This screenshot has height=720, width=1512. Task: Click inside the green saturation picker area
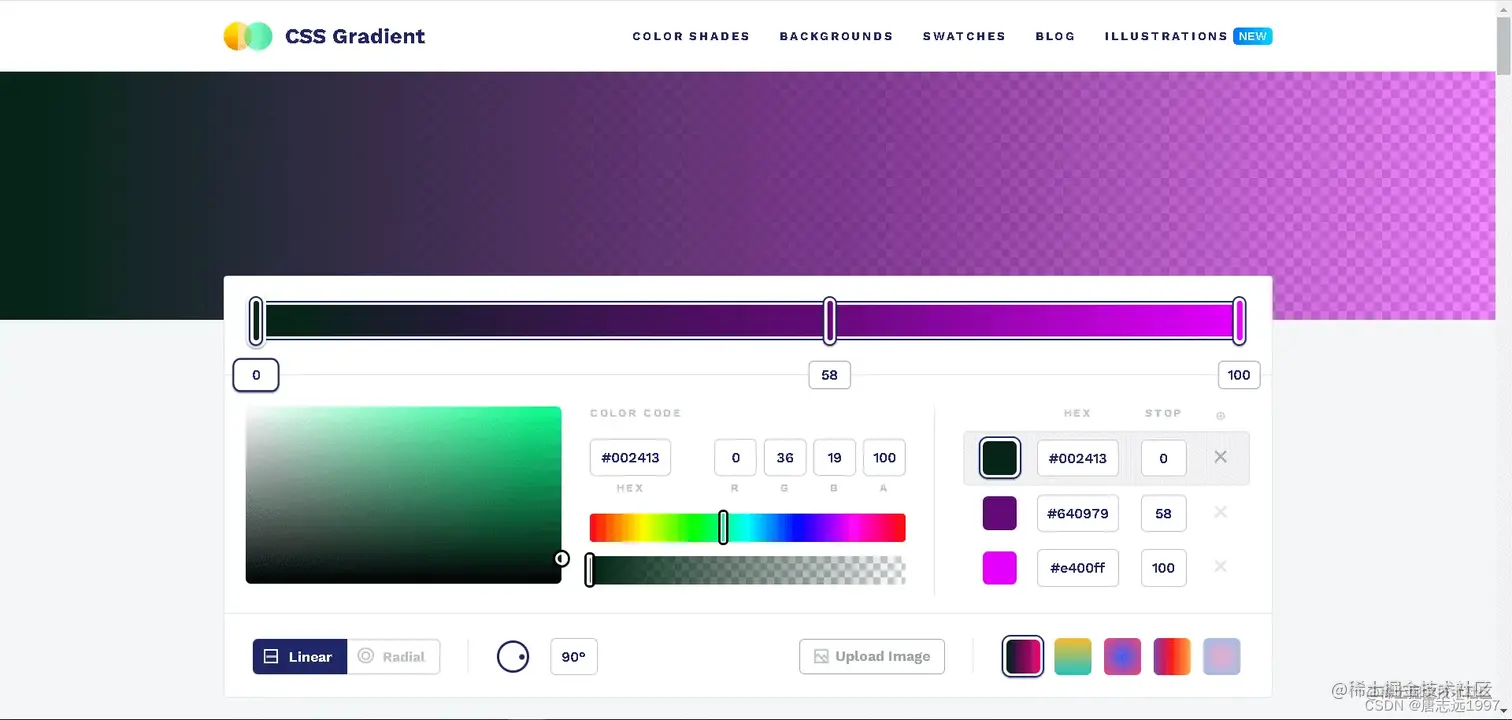click(403, 495)
